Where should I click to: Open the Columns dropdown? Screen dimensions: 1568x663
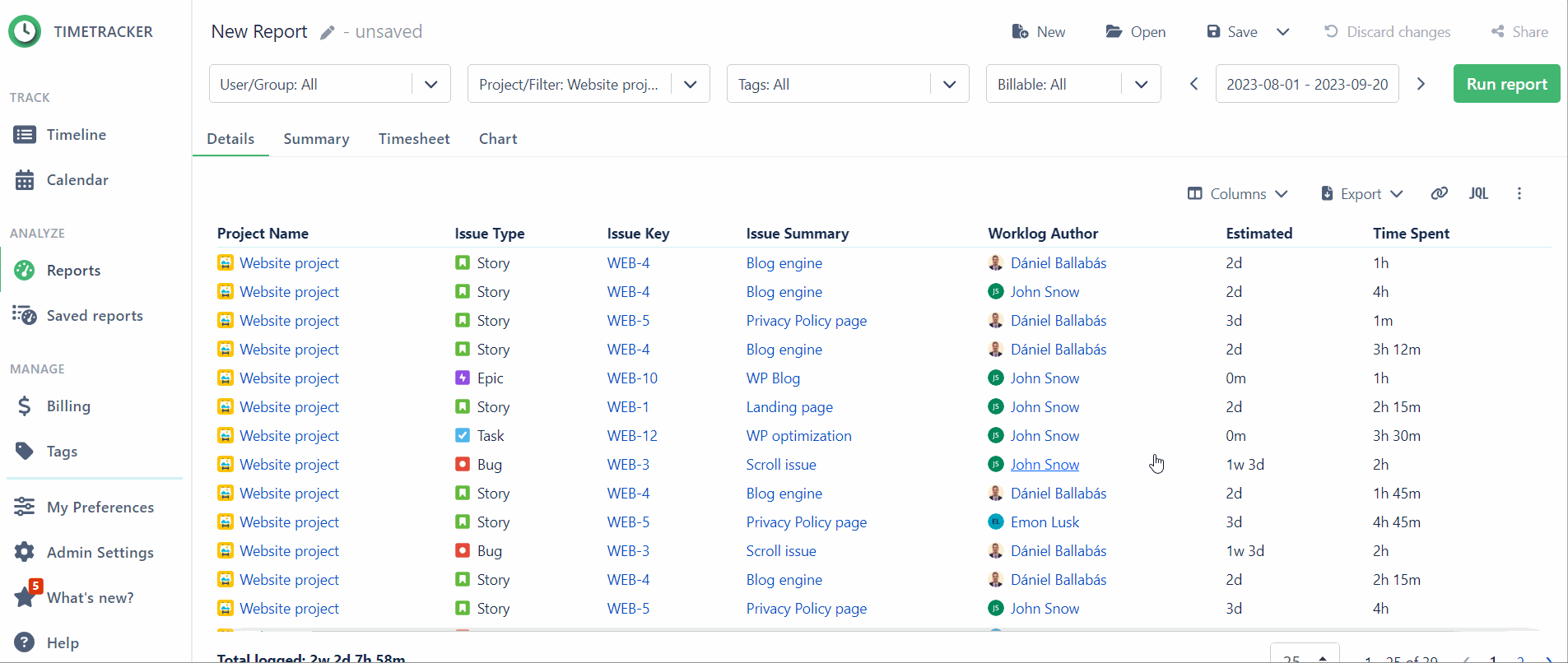(x=1238, y=194)
